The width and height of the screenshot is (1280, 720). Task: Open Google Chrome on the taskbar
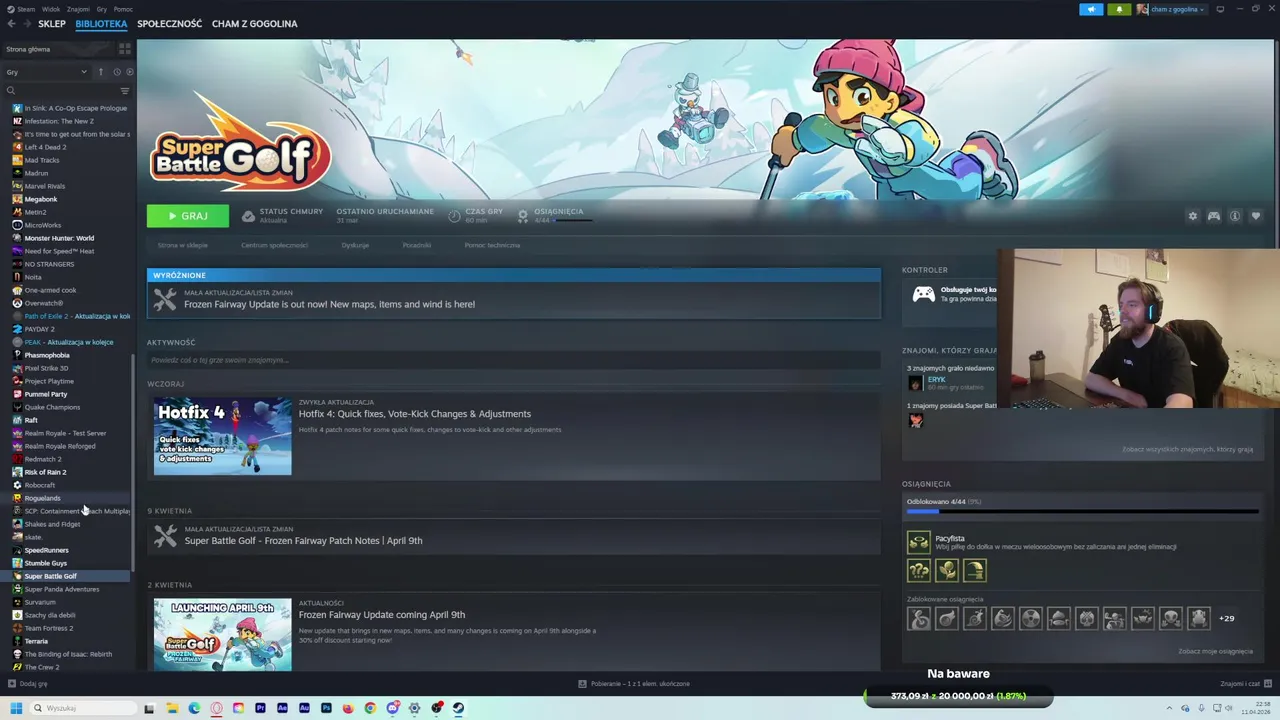coord(370,708)
